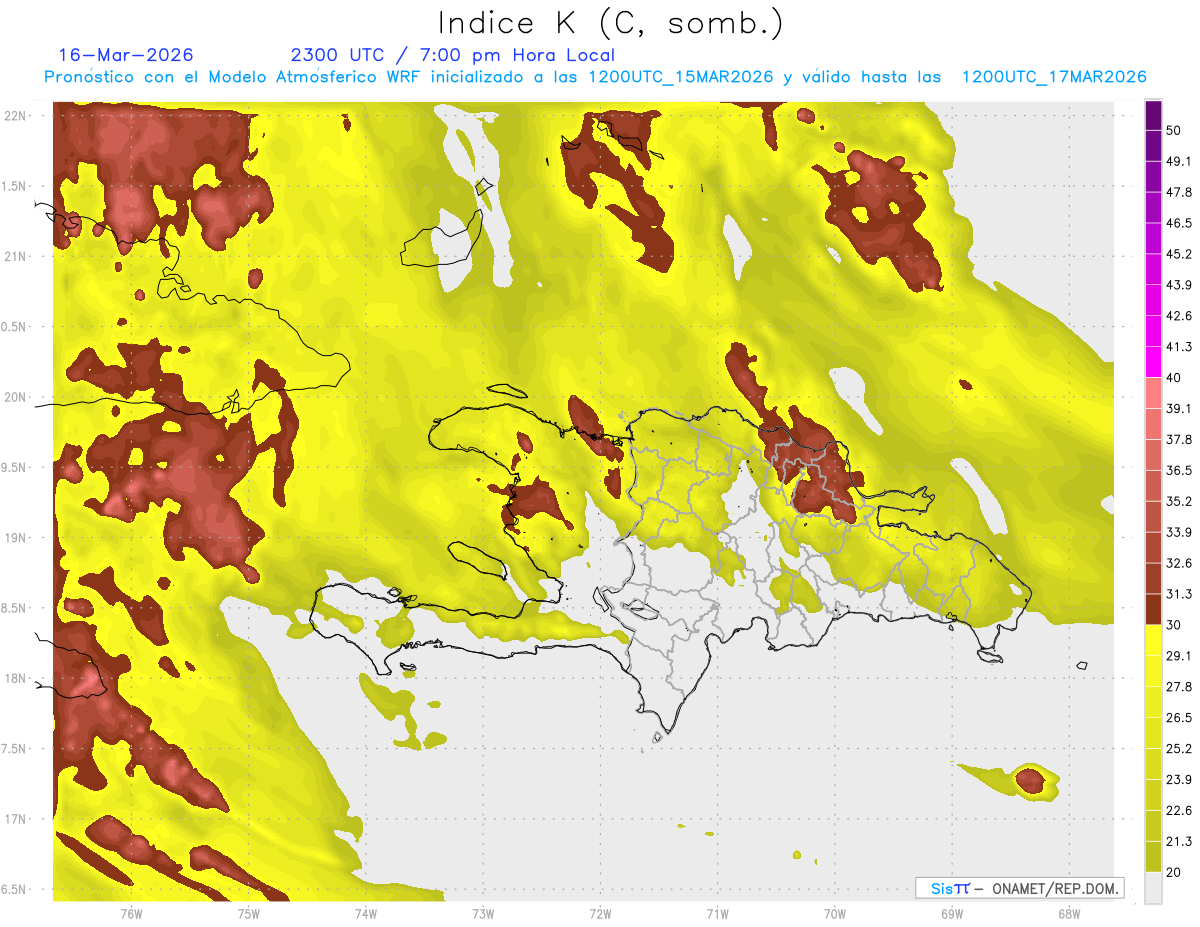
Task: Click the '20' colorbar value
Action: click(x=1175, y=872)
